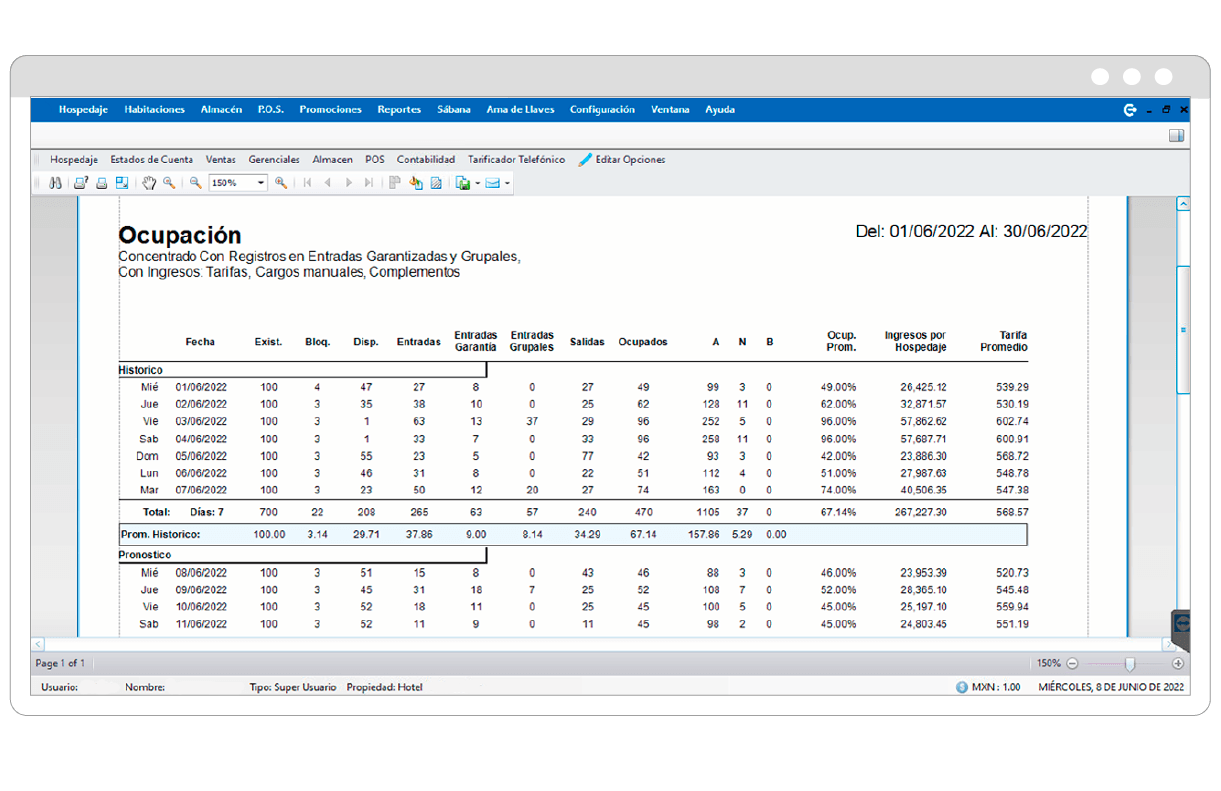
Task: Open the Hospedaje menu in the blue bar
Action: pos(83,110)
